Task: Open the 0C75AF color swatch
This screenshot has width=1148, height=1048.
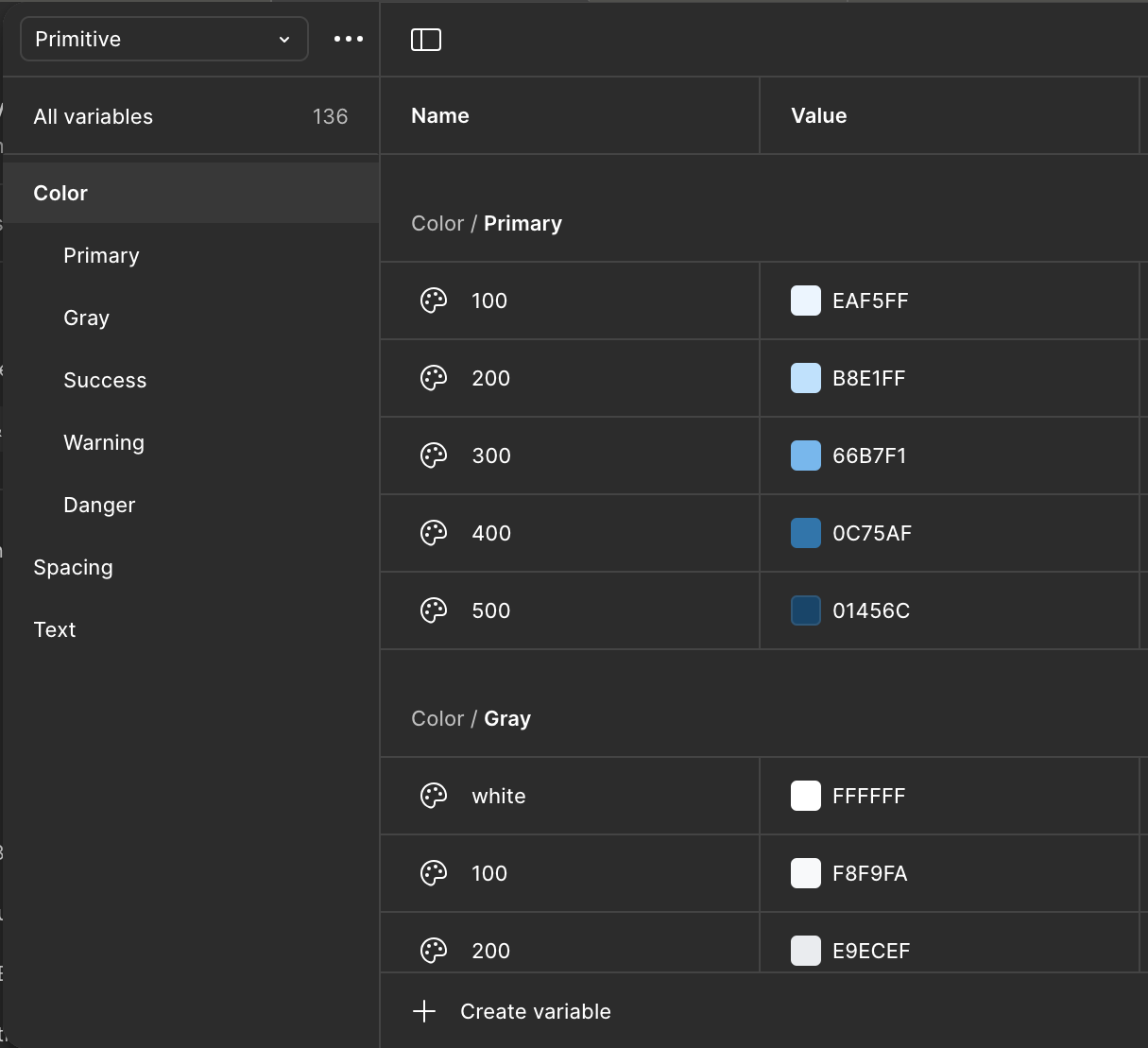Action: pyautogui.click(x=806, y=533)
